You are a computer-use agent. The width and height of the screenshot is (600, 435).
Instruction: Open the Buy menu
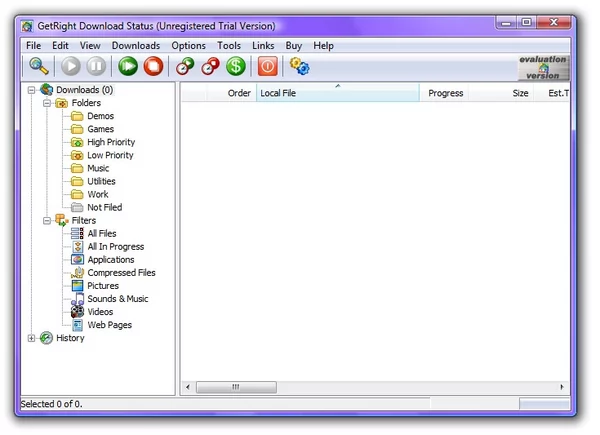(x=294, y=46)
